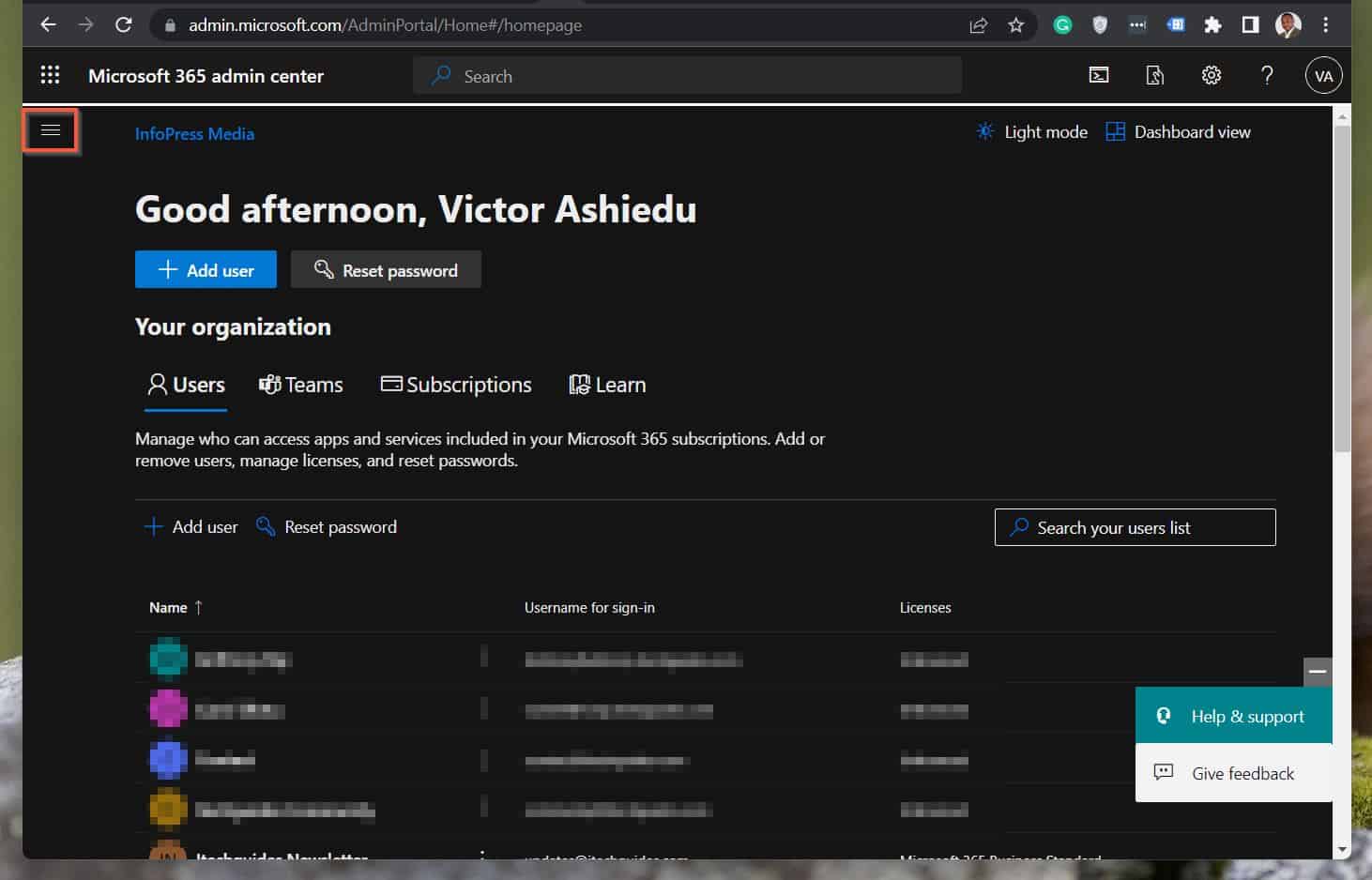The height and width of the screenshot is (880, 1372).
Task: Open the VA account manager avatar
Action: 1323,76
